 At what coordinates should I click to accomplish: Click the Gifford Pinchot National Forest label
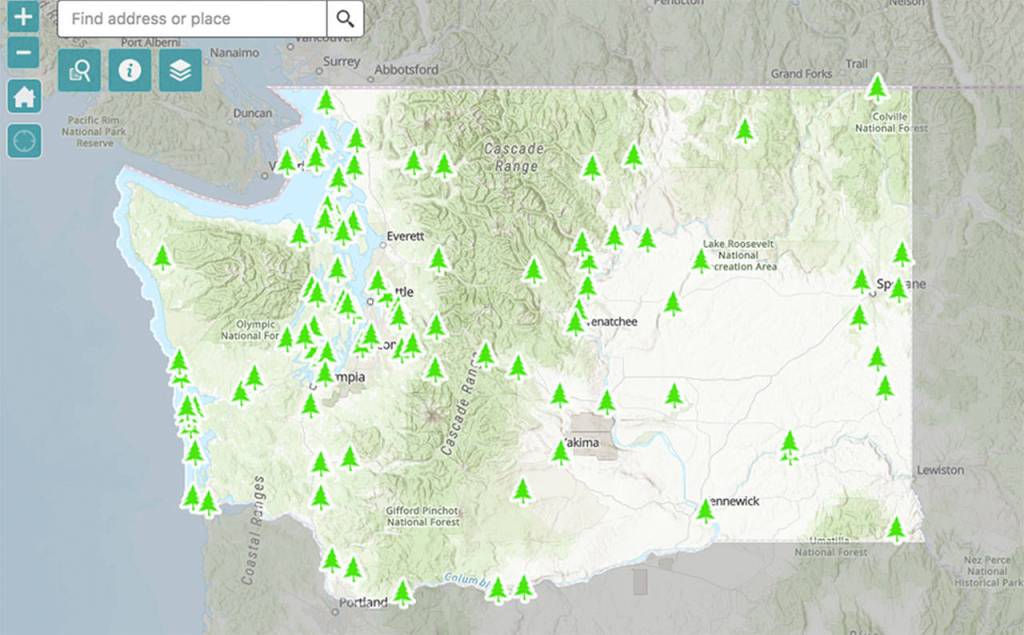point(423,516)
